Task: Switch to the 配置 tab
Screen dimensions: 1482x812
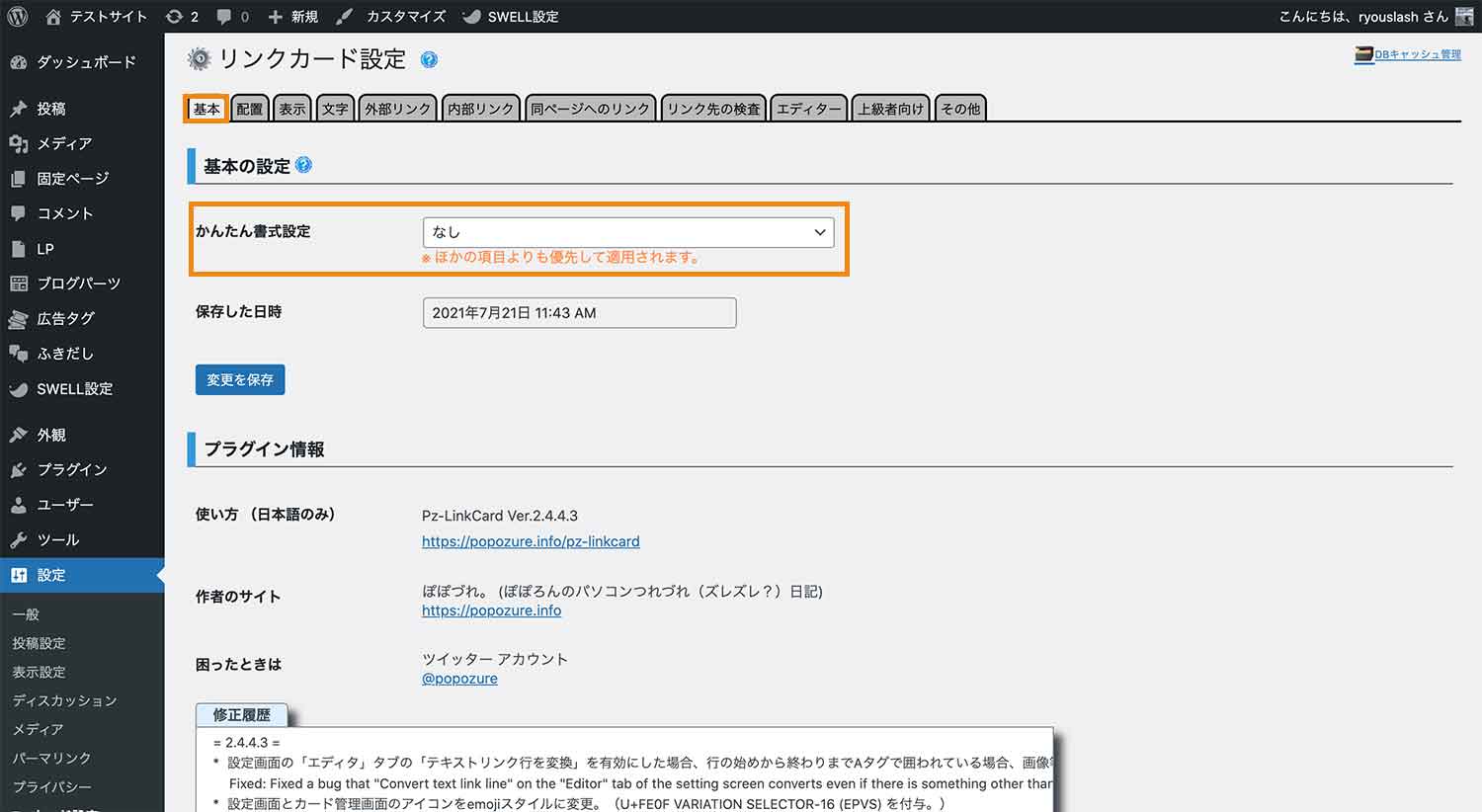Action: pos(249,108)
